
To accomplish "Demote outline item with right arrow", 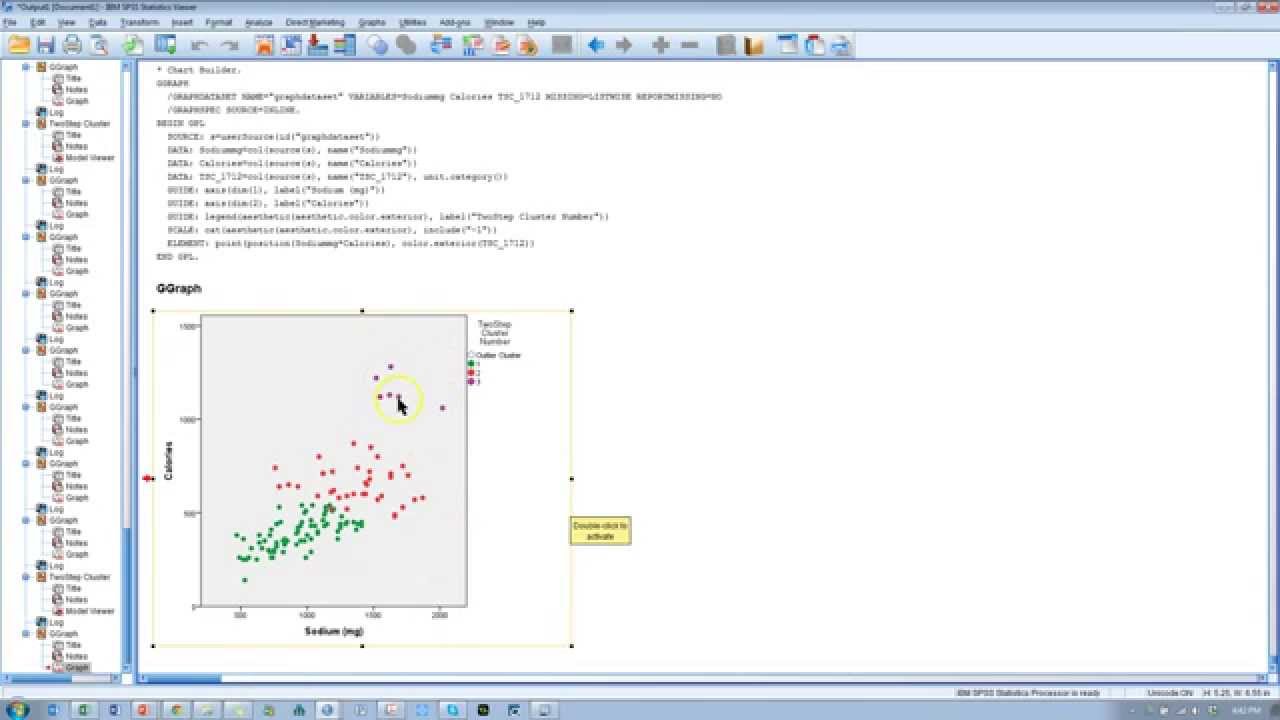I will [x=624, y=45].
